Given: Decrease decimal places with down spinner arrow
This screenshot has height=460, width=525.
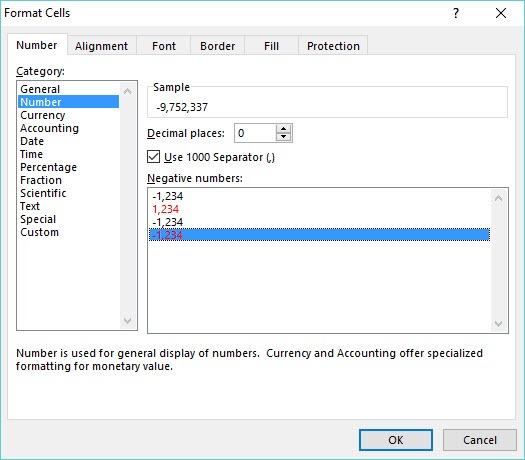Looking at the screenshot, I should pyautogui.click(x=283, y=137).
